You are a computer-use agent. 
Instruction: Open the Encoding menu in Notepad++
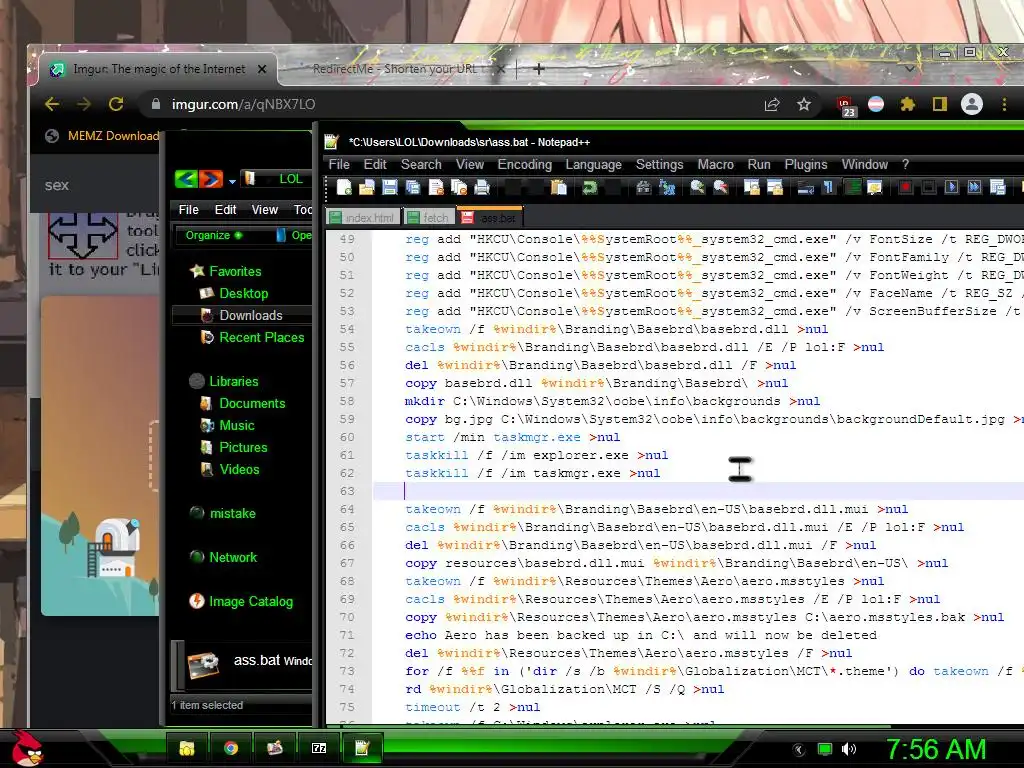click(x=524, y=165)
